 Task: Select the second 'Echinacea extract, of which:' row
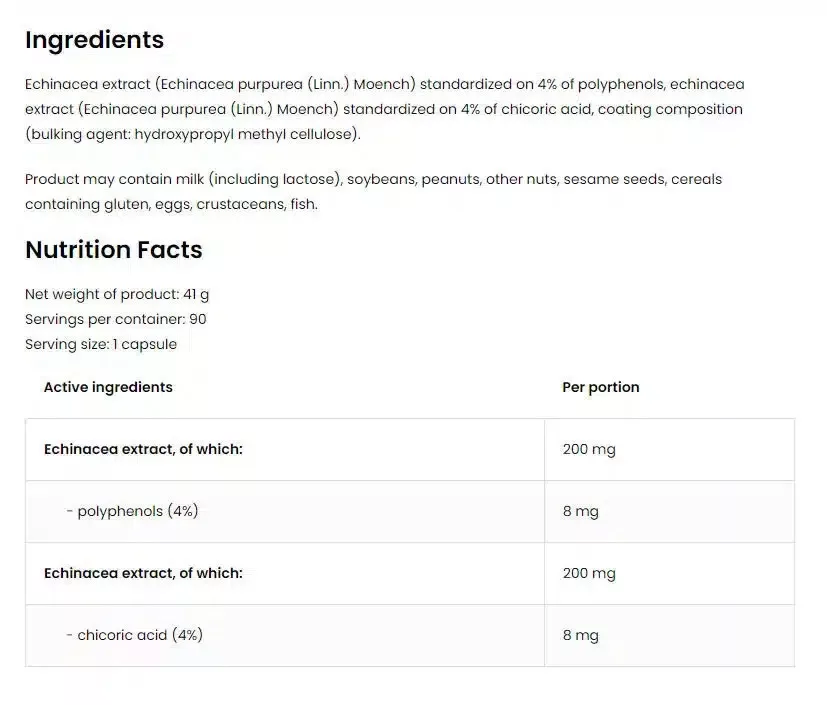pyautogui.click(x=143, y=573)
